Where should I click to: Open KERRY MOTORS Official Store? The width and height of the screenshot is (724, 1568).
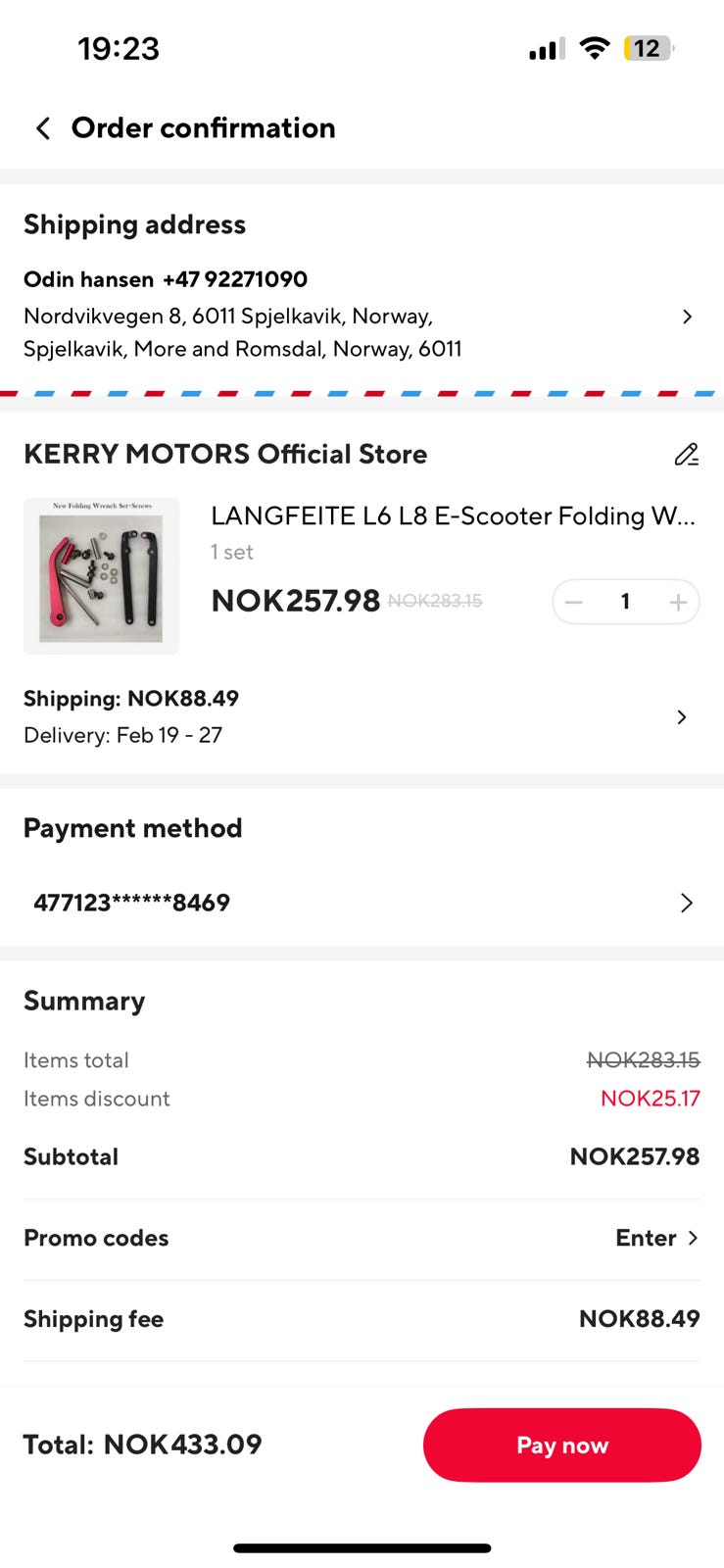225,455
